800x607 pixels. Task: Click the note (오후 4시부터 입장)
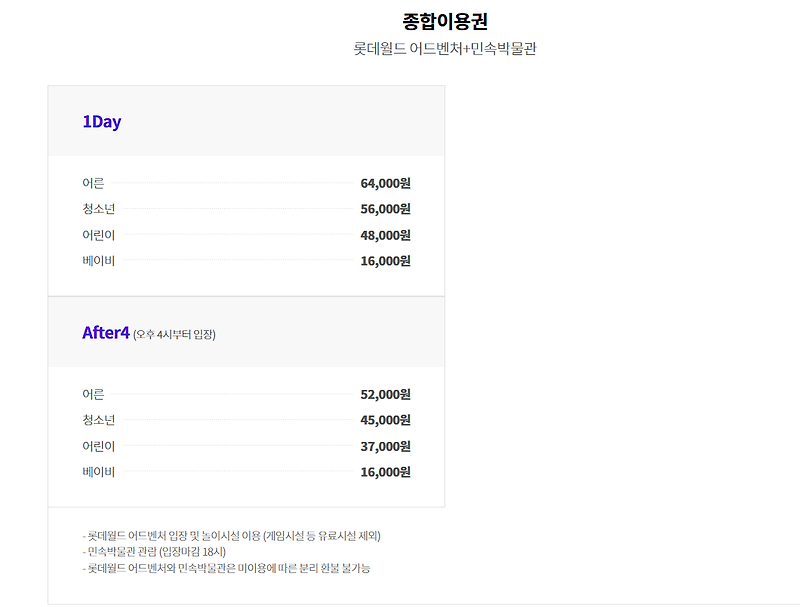pos(174,335)
